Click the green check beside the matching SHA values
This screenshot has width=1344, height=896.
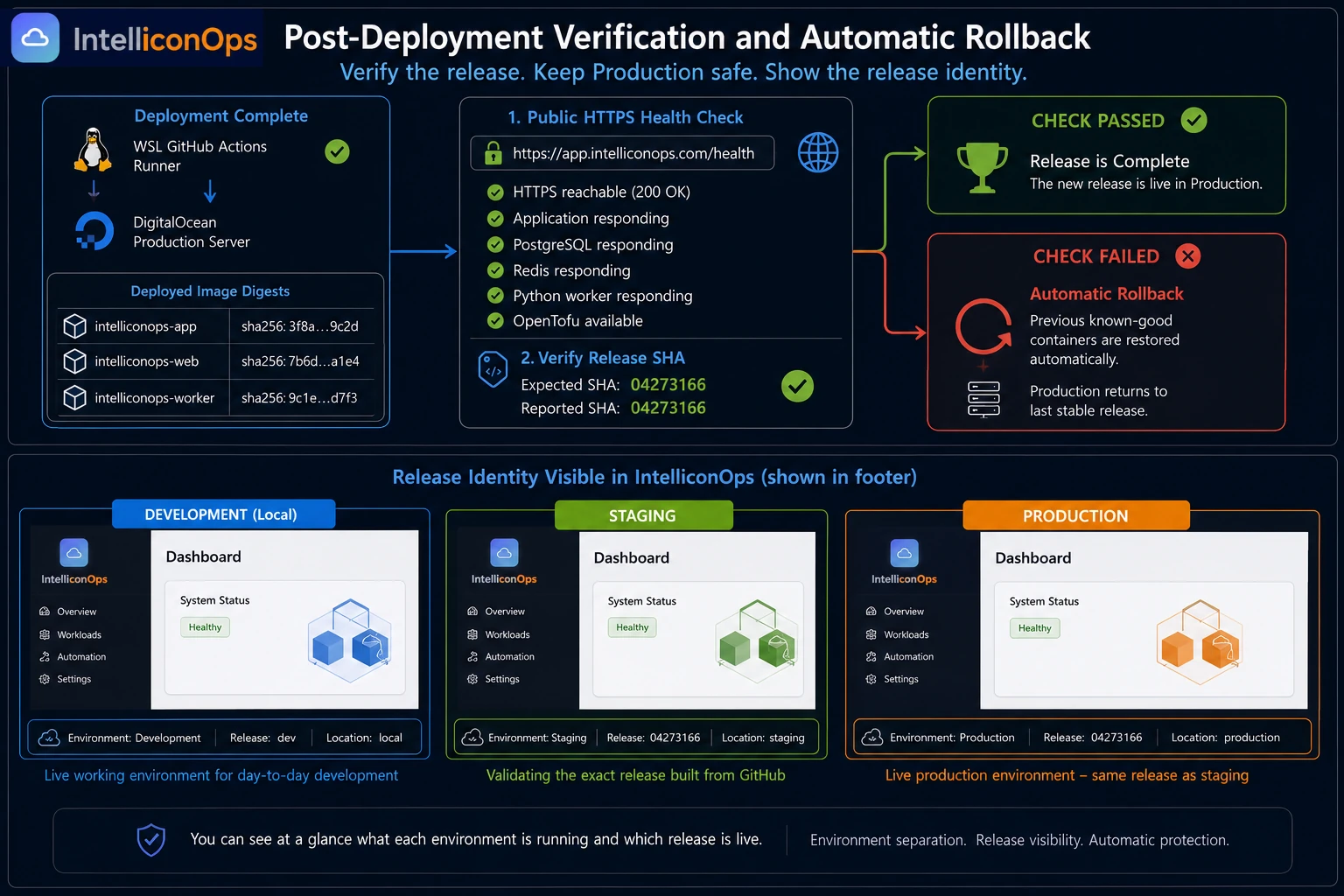click(797, 386)
